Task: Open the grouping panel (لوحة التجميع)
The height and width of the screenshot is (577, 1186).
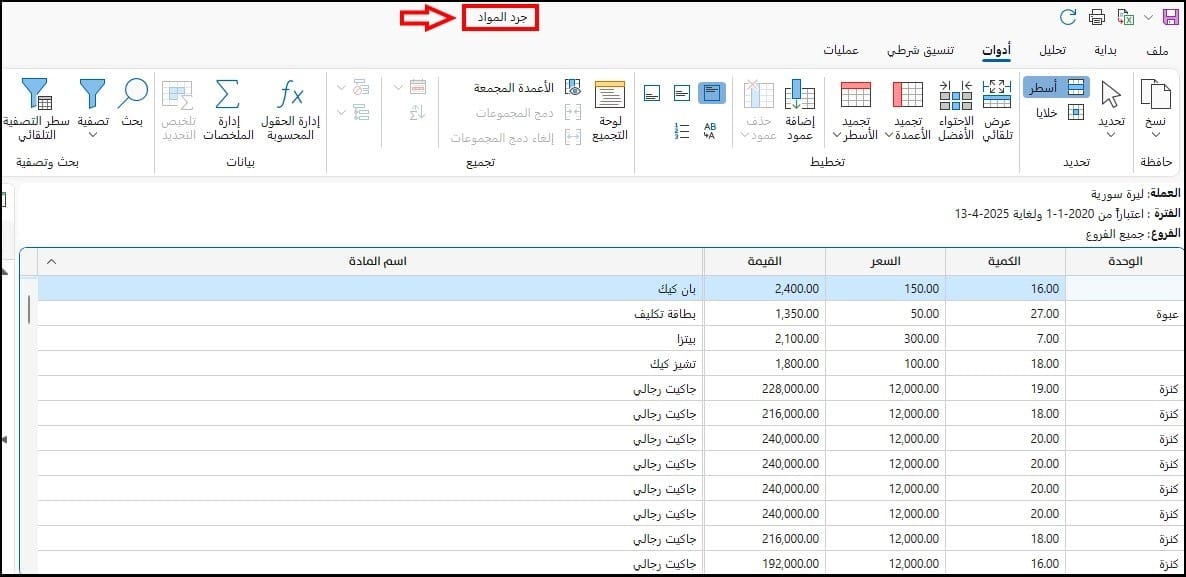Action: point(609,109)
